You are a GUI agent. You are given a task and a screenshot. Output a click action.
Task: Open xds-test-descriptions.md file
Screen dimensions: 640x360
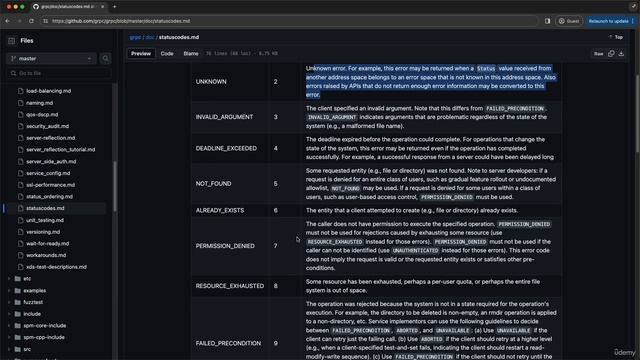coord(56,267)
